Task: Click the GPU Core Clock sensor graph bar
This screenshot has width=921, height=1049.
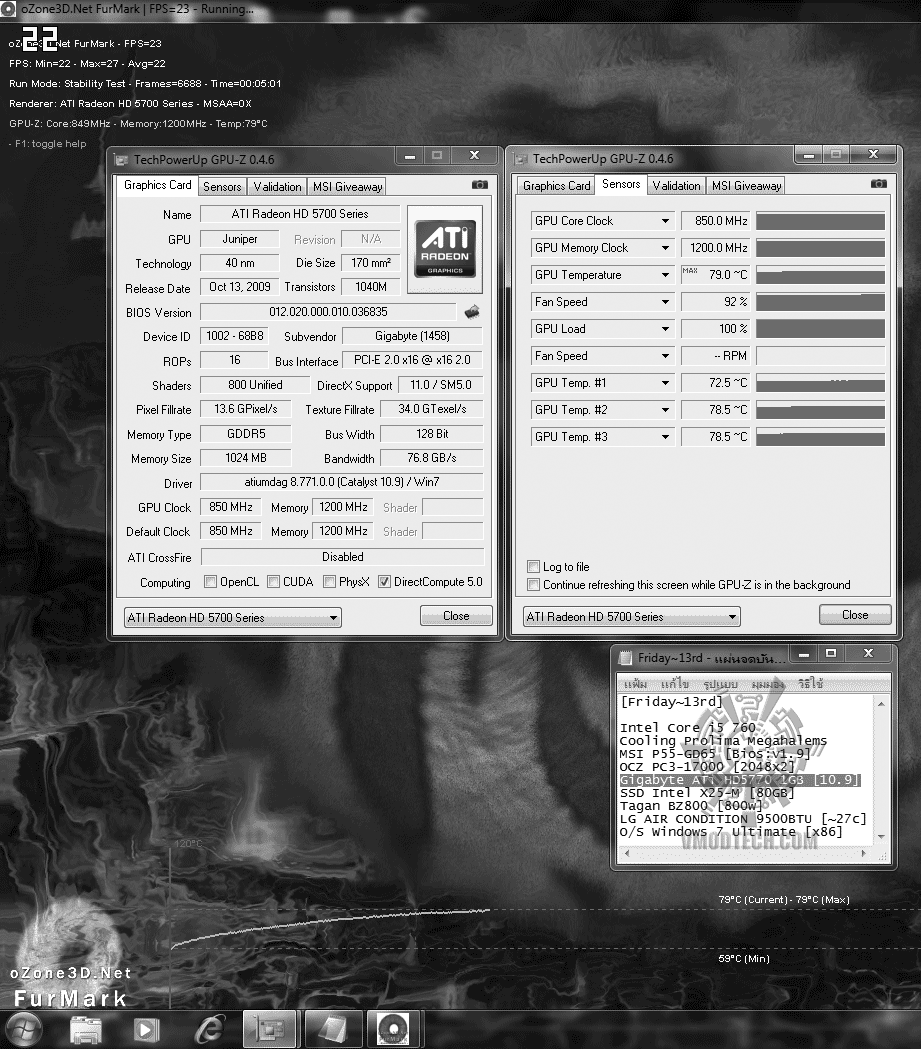Action: 821,221
